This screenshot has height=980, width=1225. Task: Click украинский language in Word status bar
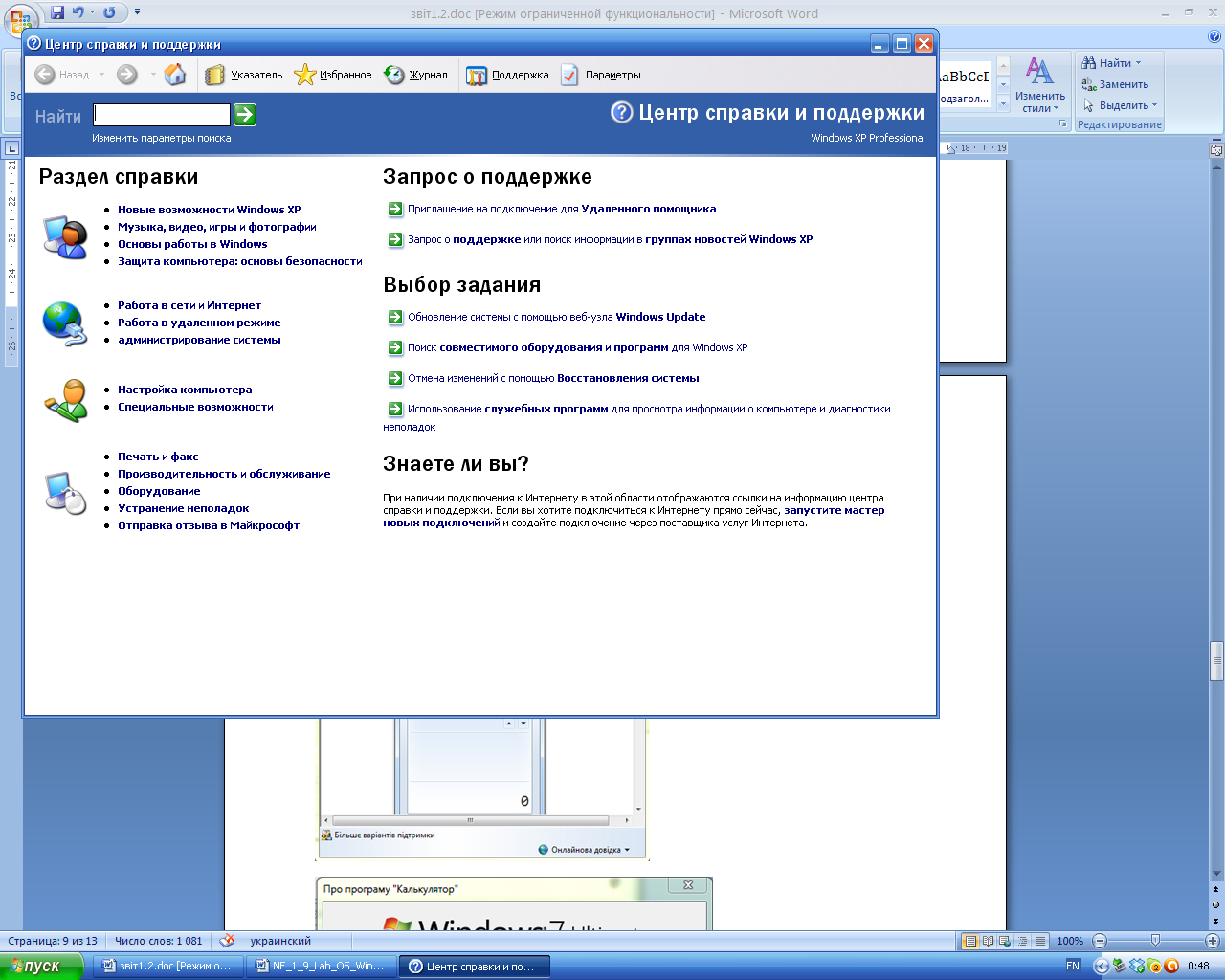(x=280, y=941)
